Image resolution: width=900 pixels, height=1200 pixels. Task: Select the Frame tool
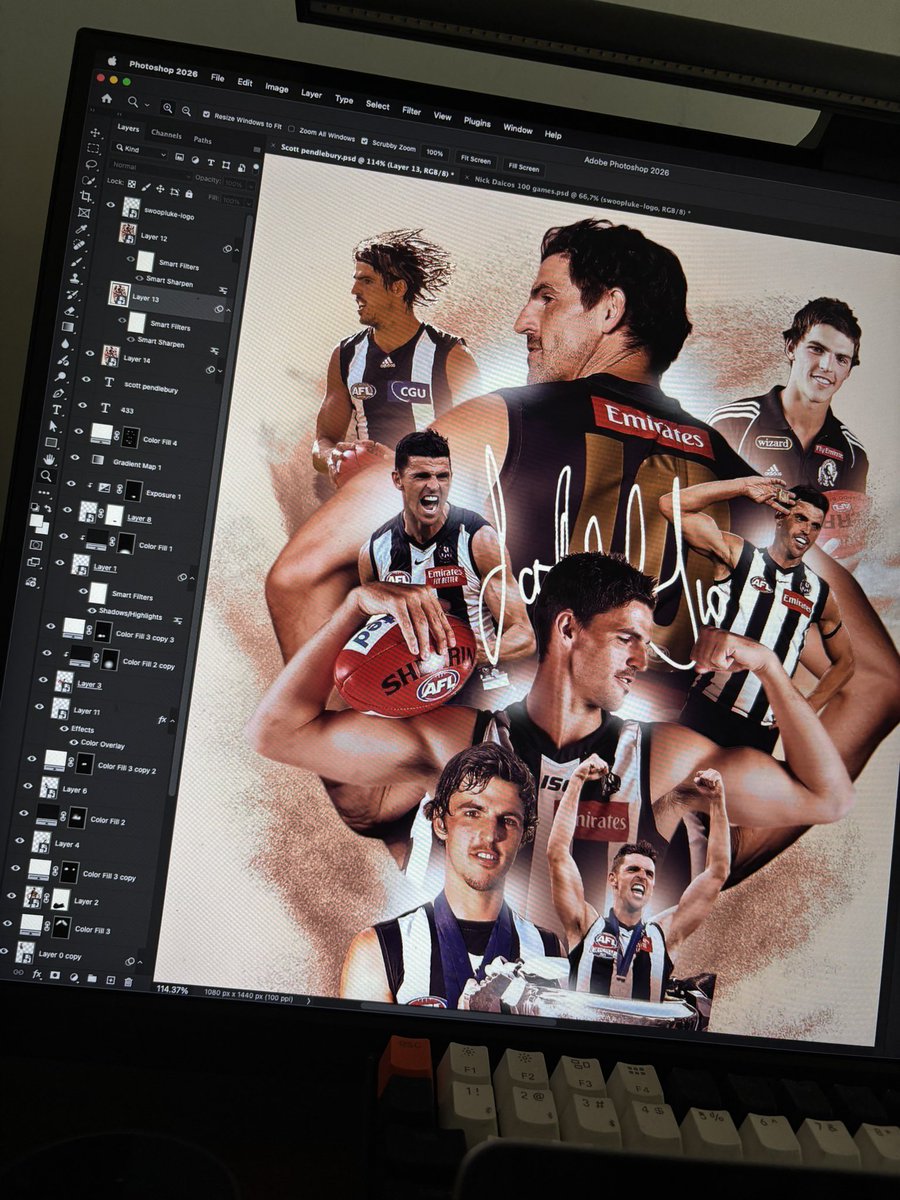point(84,213)
